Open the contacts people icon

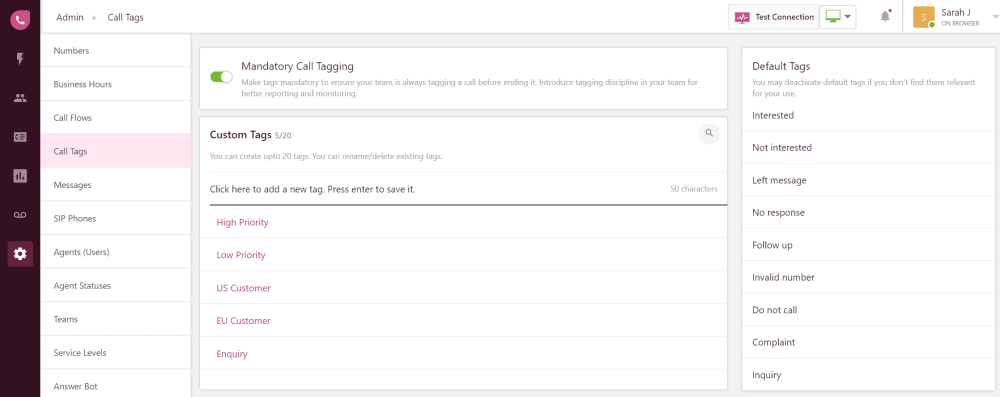(20, 98)
